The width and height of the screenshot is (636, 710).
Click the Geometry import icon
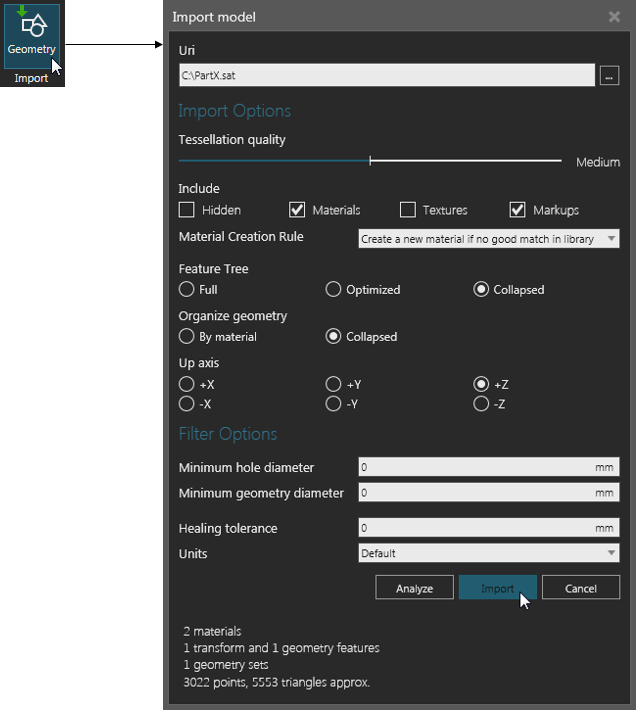pos(32,35)
